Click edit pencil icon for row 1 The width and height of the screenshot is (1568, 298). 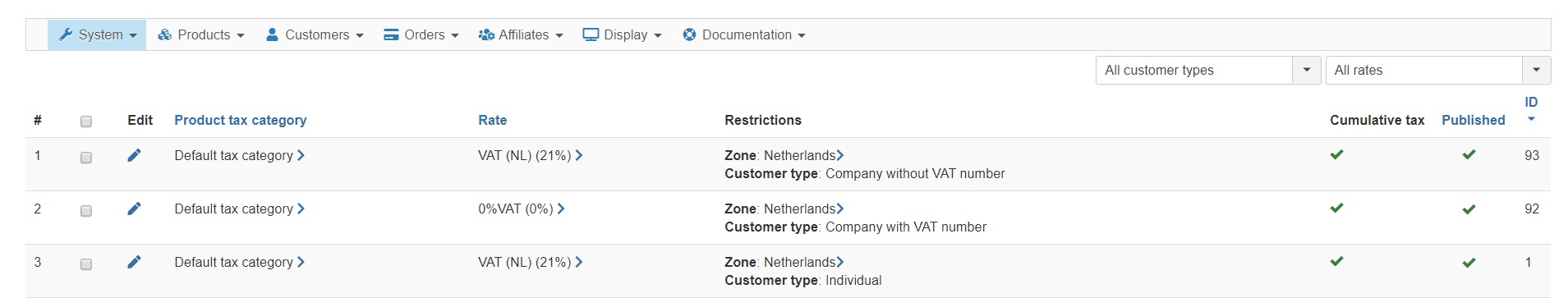click(134, 155)
